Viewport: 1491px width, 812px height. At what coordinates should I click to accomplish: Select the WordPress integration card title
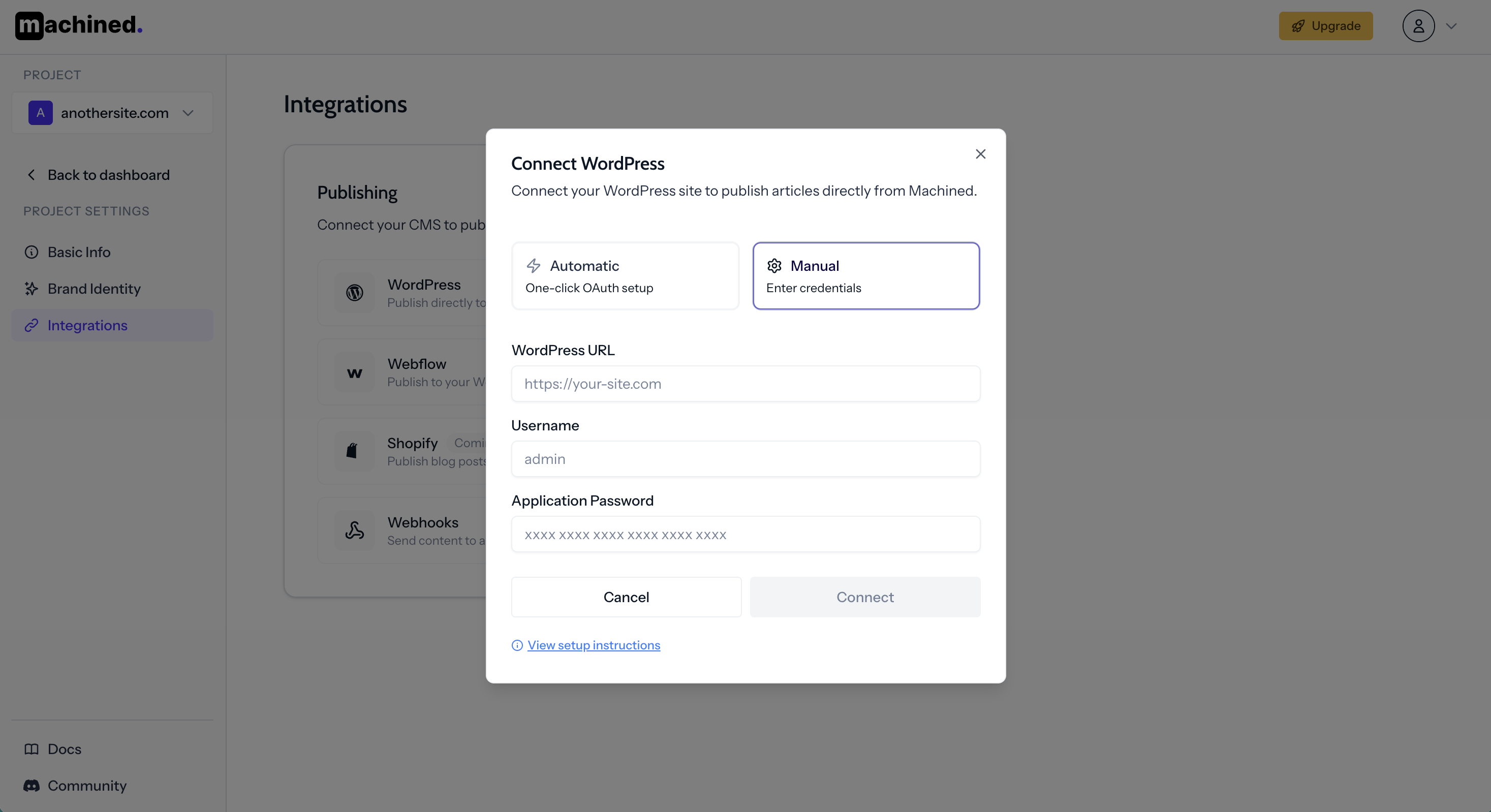(424, 285)
